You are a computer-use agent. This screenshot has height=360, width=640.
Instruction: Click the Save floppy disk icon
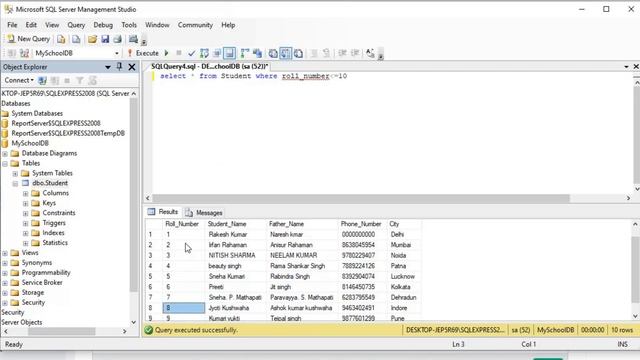(x=105, y=39)
